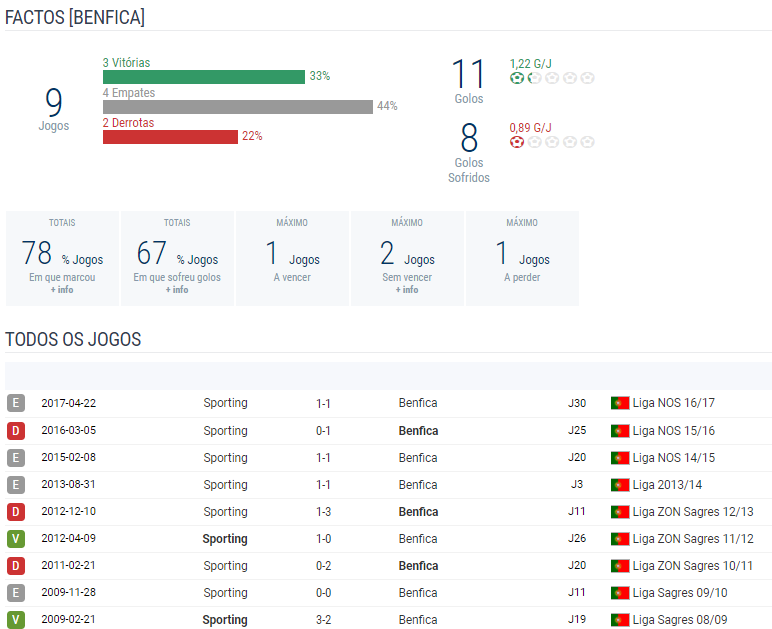Click the V result badge for 2012-04-09

tap(16, 539)
